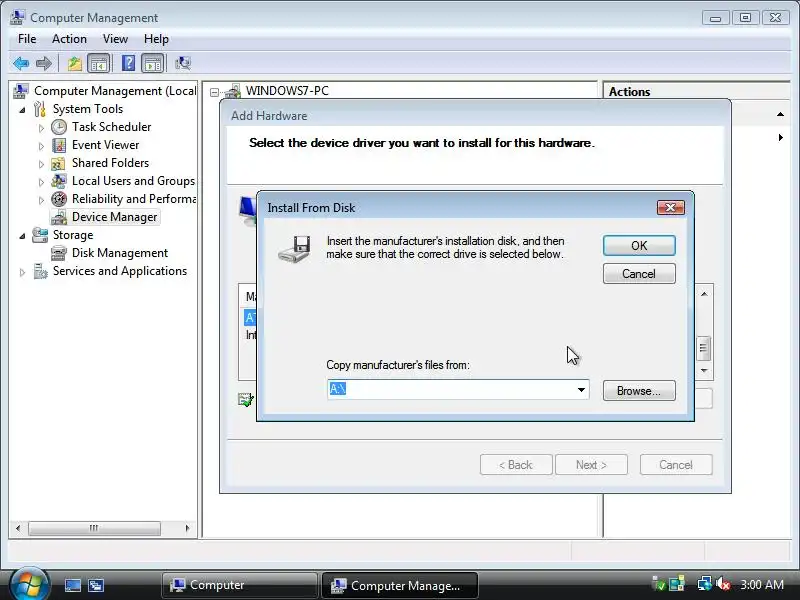Click the network tray icon
The image size is (800, 600).
pos(705,584)
